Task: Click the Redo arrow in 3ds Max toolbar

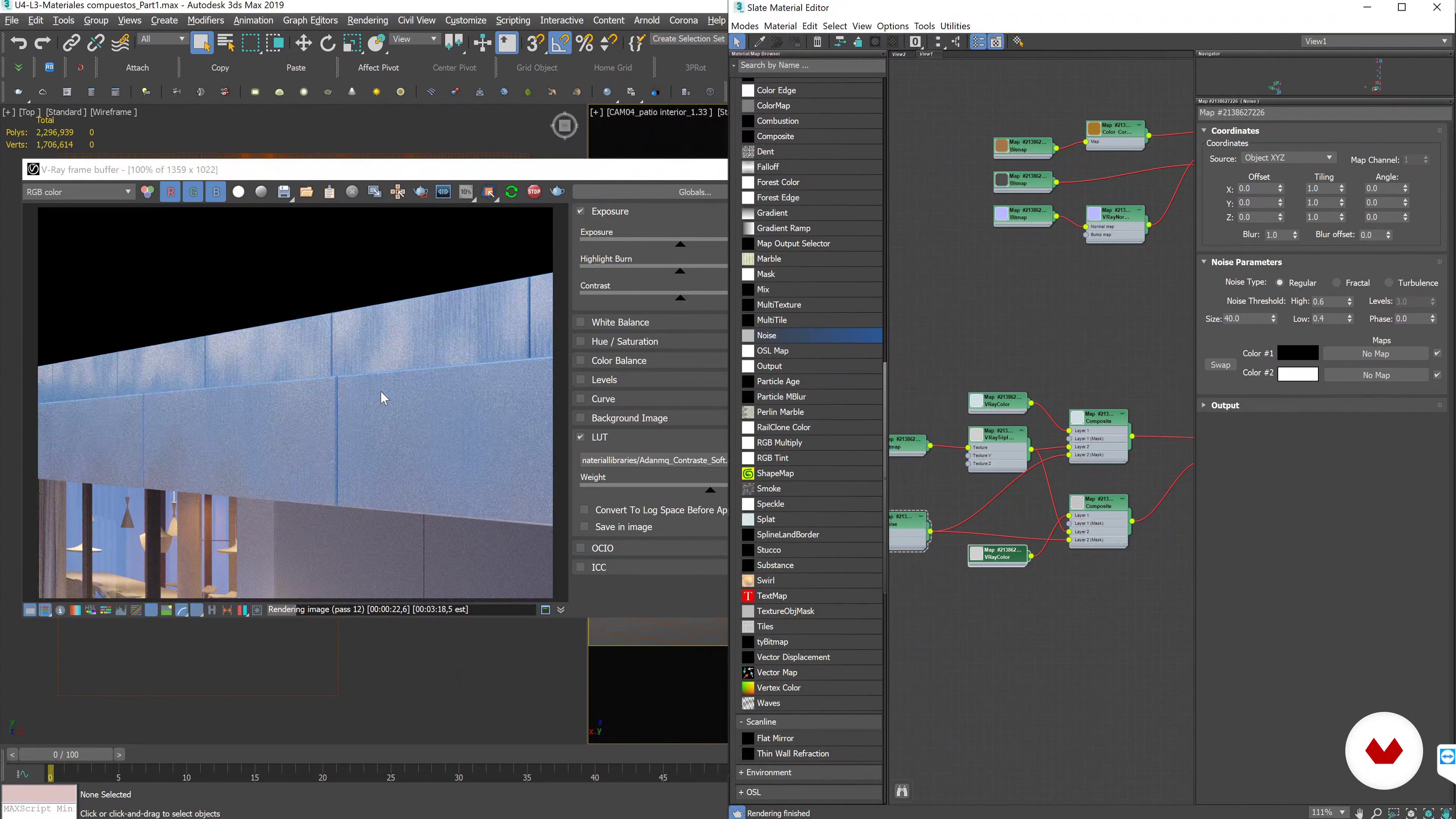Action: tap(42, 43)
